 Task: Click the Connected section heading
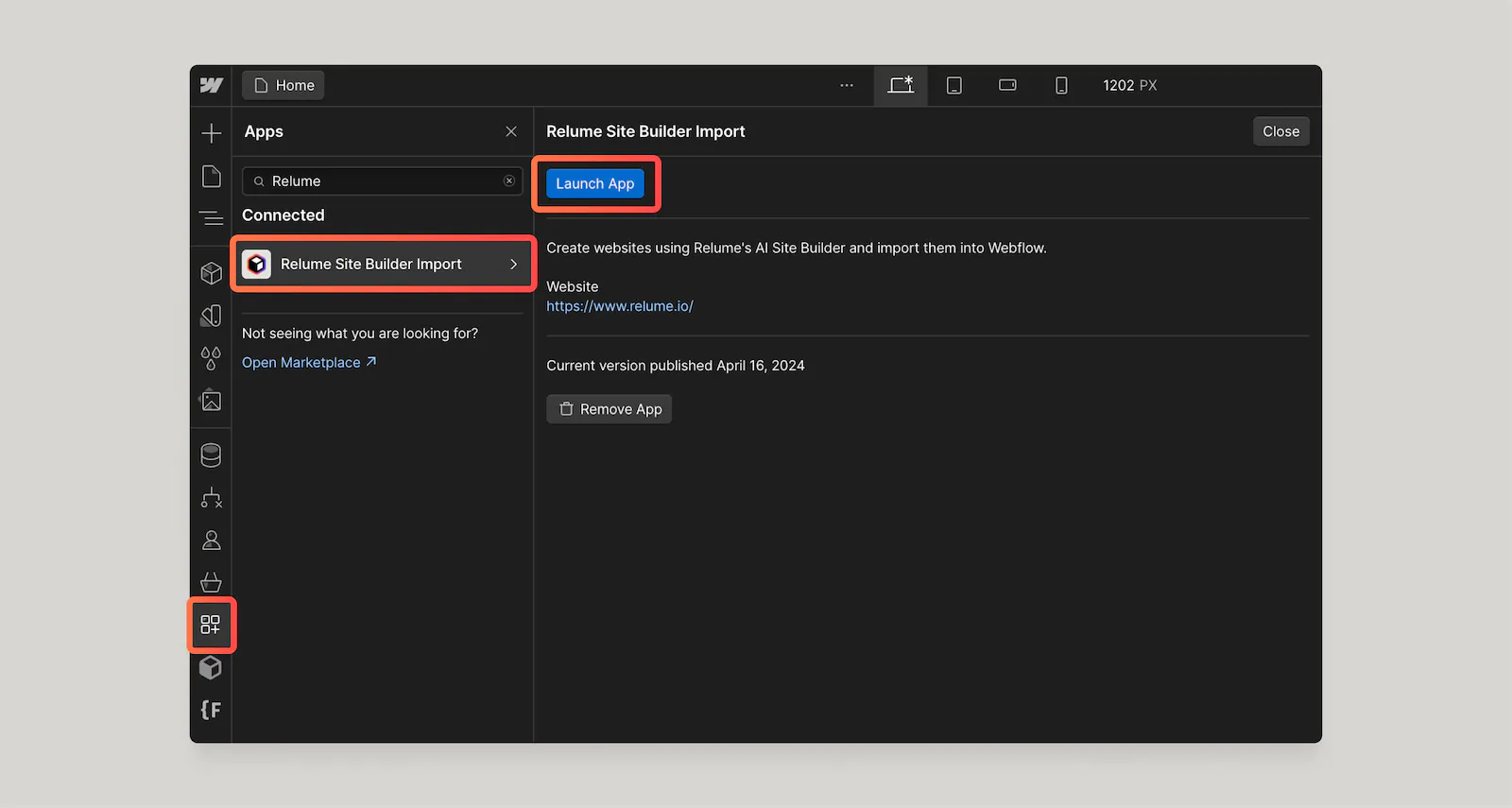tap(283, 215)
